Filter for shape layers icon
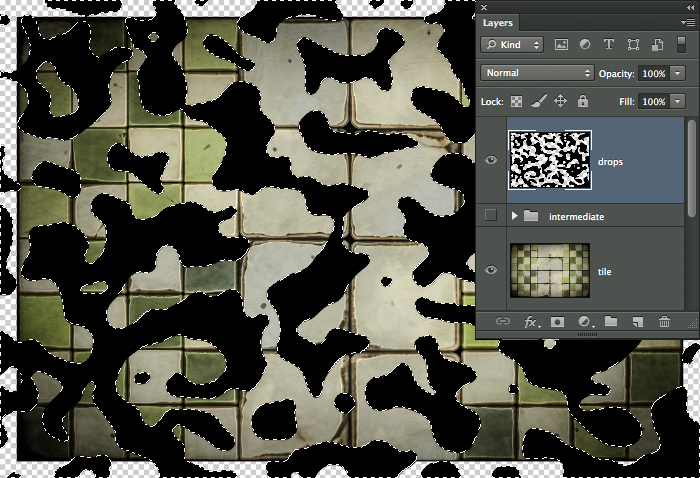 (633, 45)
